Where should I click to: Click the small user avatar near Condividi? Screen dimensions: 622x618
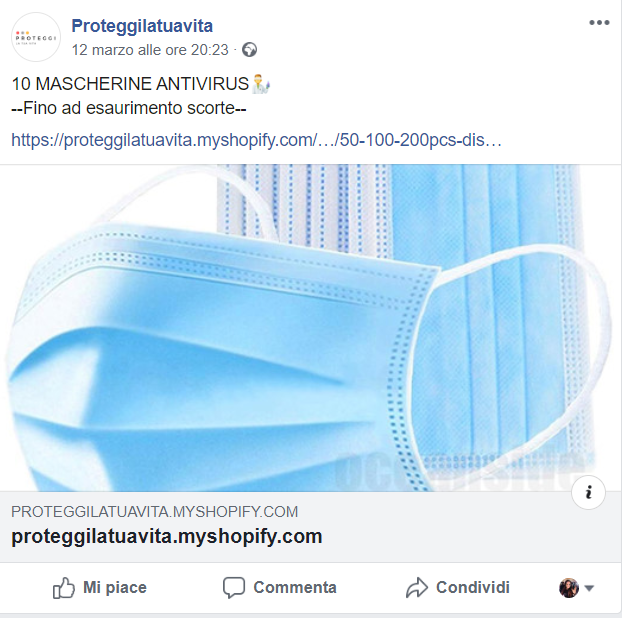(569, 588)
